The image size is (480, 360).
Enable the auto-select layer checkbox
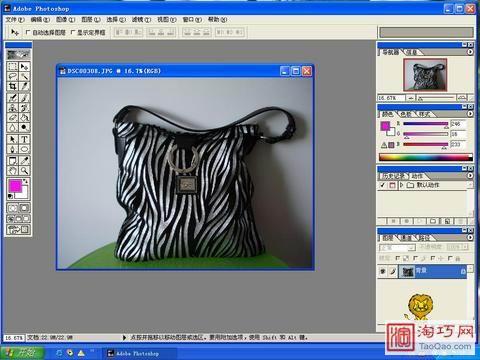point(28,32)
